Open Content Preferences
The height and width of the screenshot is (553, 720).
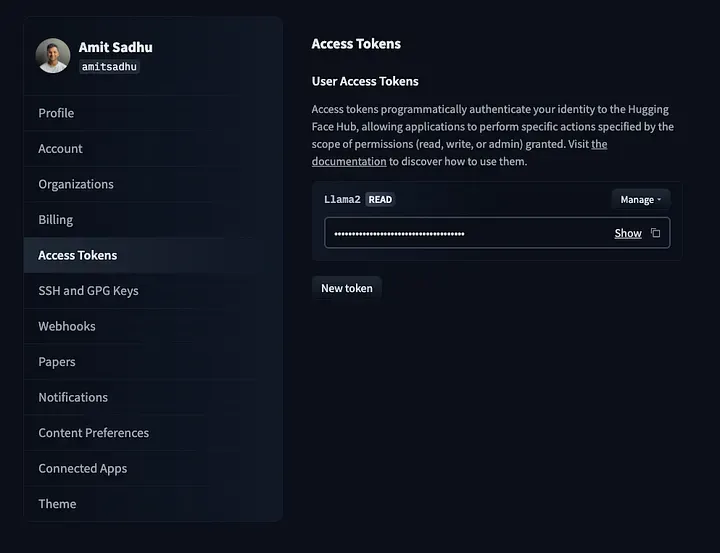point(94,433)
